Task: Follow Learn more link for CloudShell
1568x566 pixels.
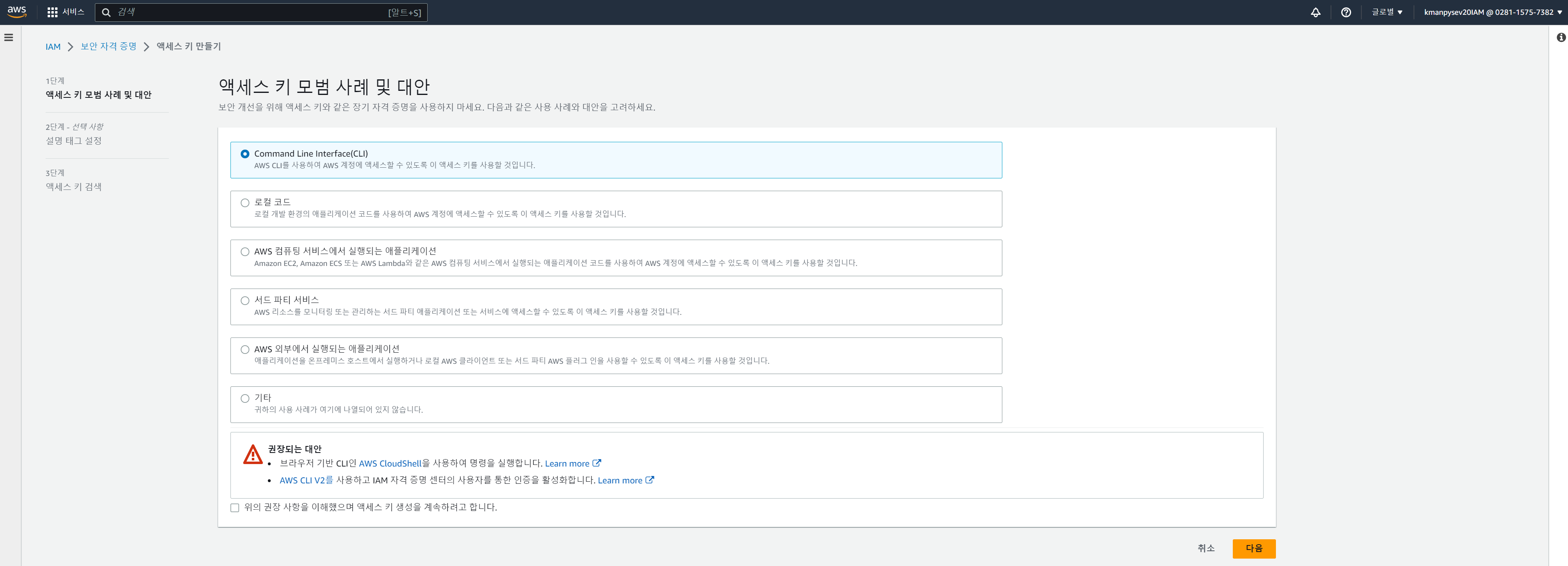Action: [567, 464]
